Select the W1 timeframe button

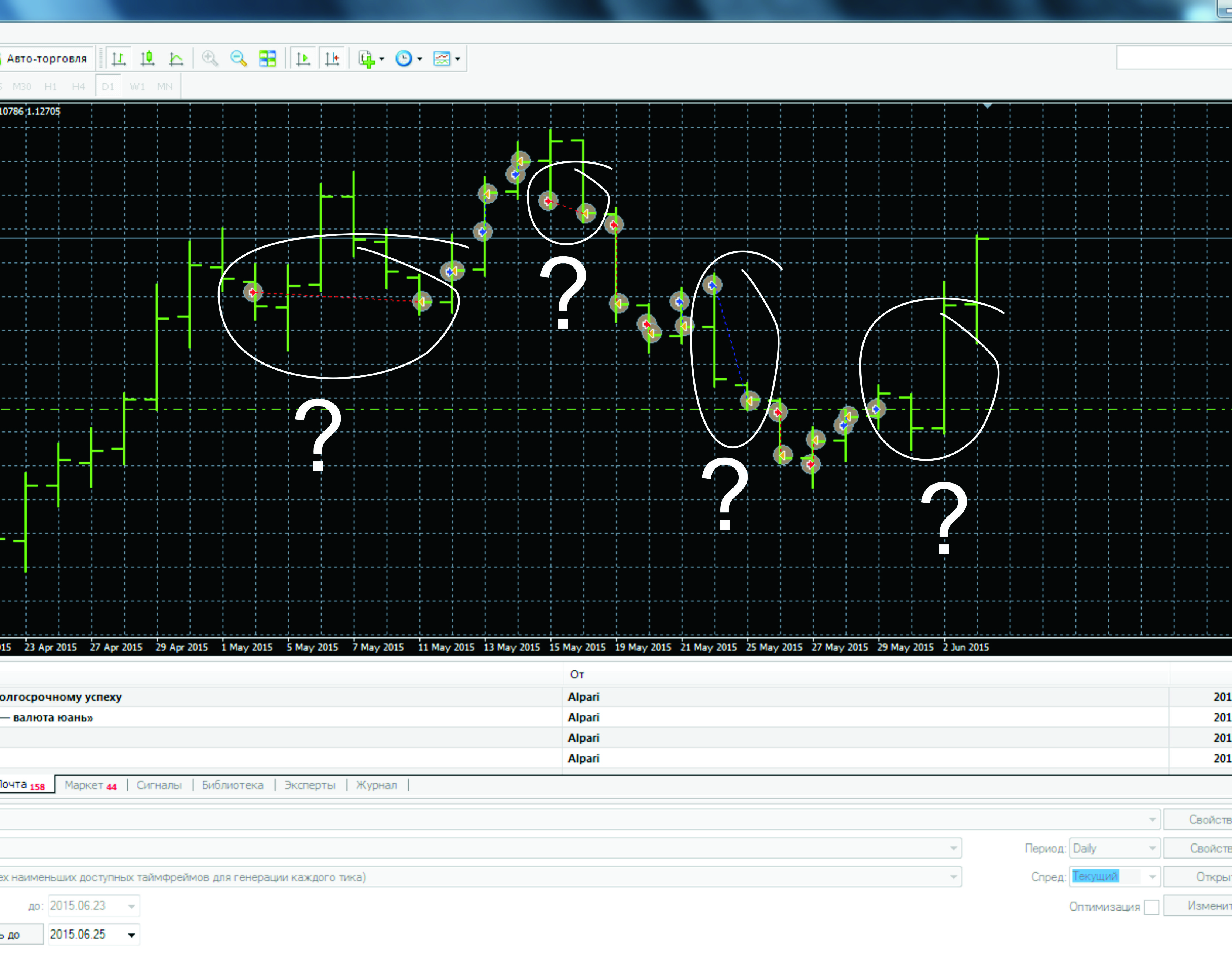[137, 87]
